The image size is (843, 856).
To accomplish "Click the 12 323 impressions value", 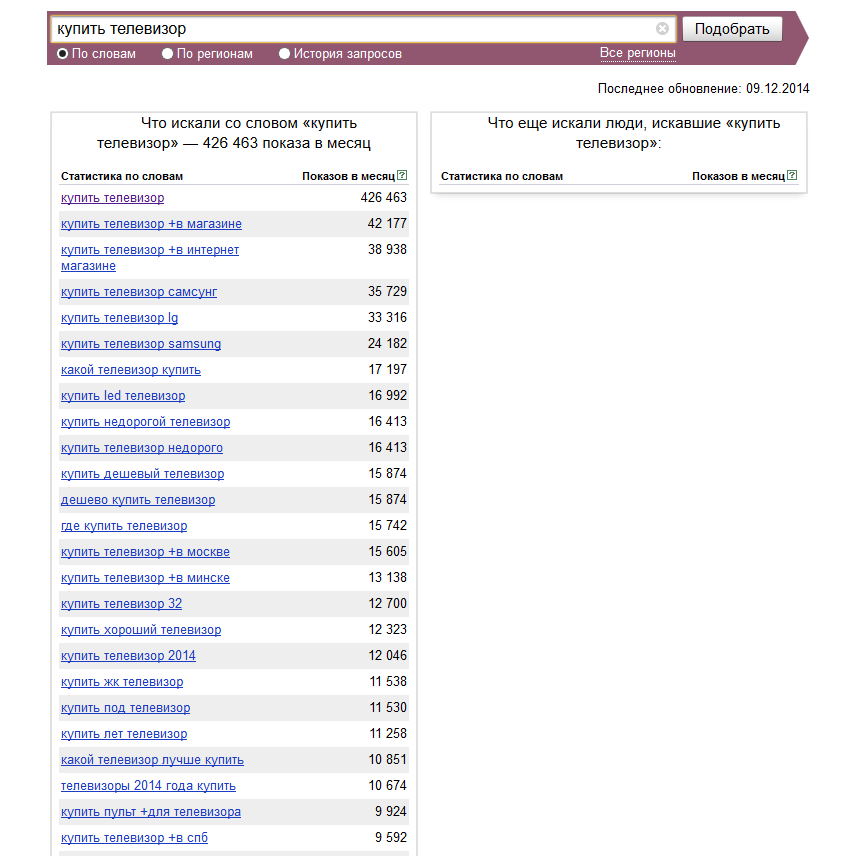I will (387, 630).
